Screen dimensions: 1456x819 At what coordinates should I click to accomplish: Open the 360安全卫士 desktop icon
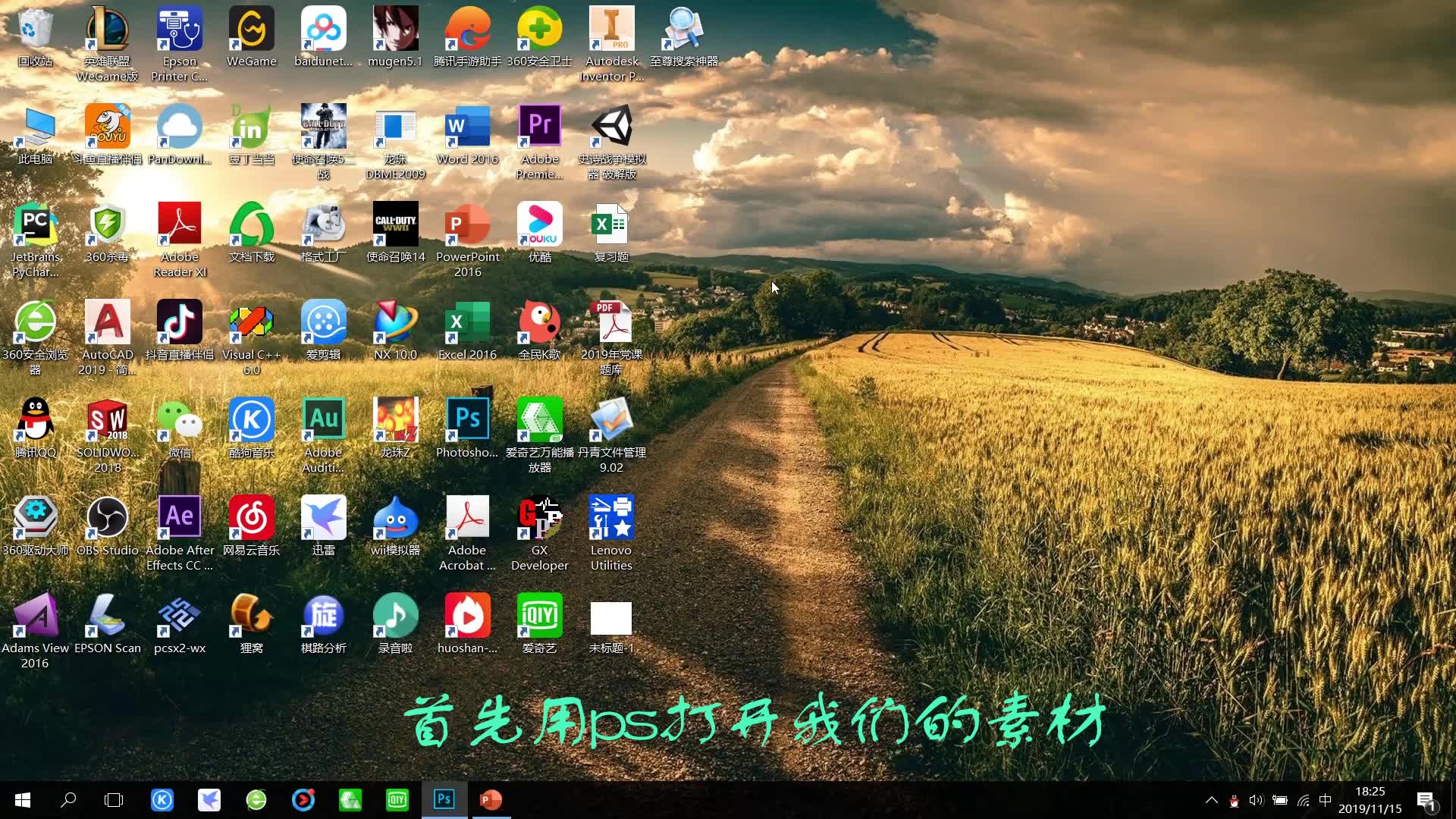pyautogui.click(x=539, y=37)
